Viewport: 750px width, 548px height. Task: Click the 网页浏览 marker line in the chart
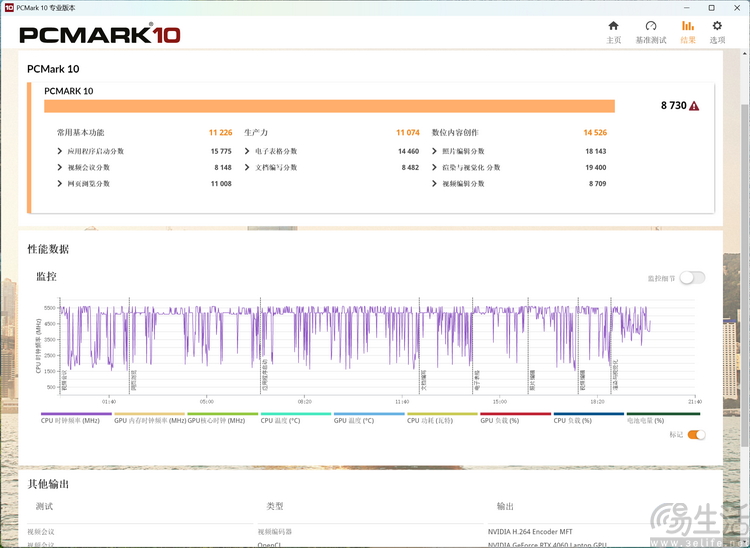(130, 346)
